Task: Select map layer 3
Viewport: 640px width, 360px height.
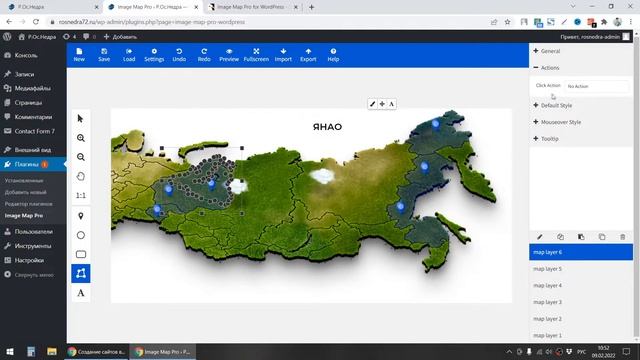Action: point(581,302)
